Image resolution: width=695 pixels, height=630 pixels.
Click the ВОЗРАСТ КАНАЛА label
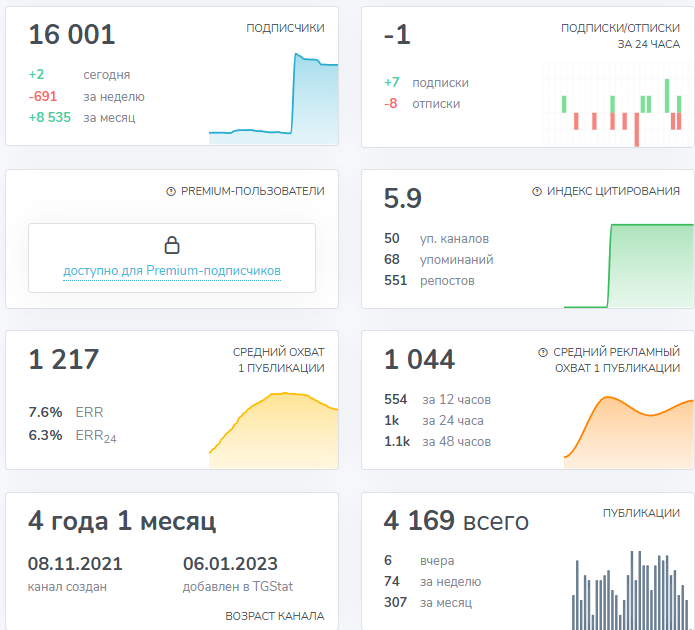[x=274, y=616]
